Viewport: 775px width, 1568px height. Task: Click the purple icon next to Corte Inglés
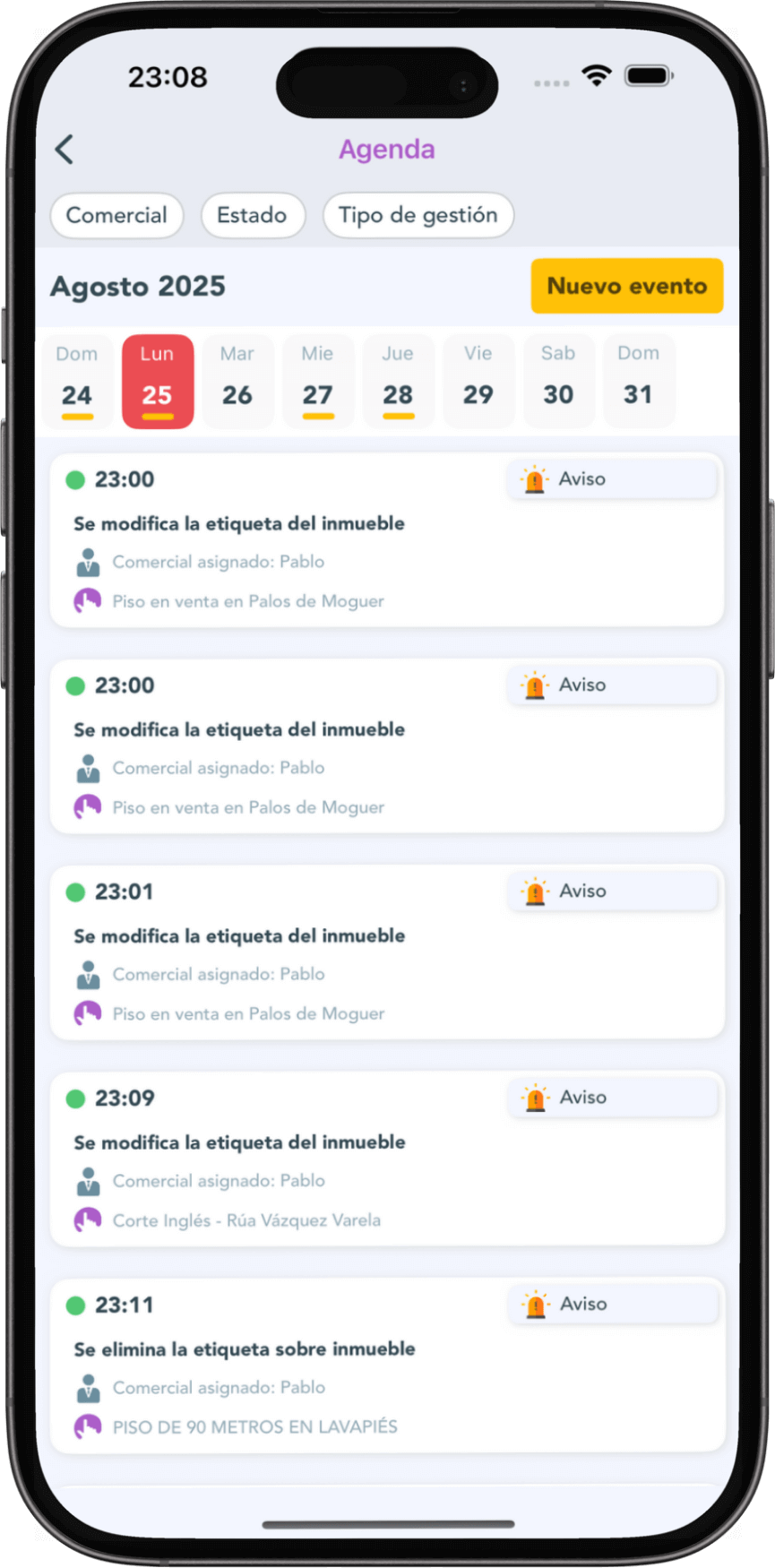click(87, 1220)
